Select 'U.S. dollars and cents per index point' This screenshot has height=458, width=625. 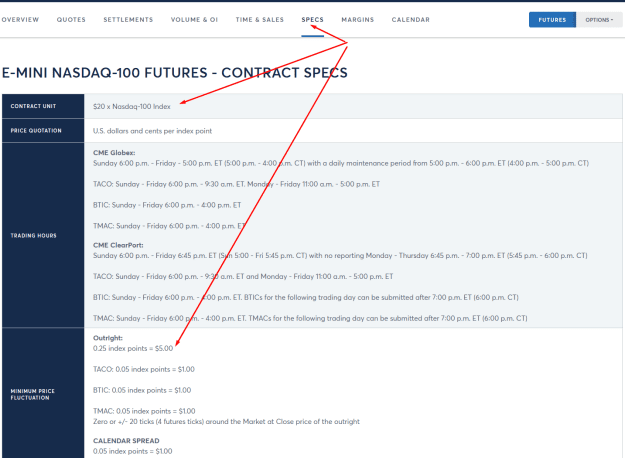[x=152, y=131]
